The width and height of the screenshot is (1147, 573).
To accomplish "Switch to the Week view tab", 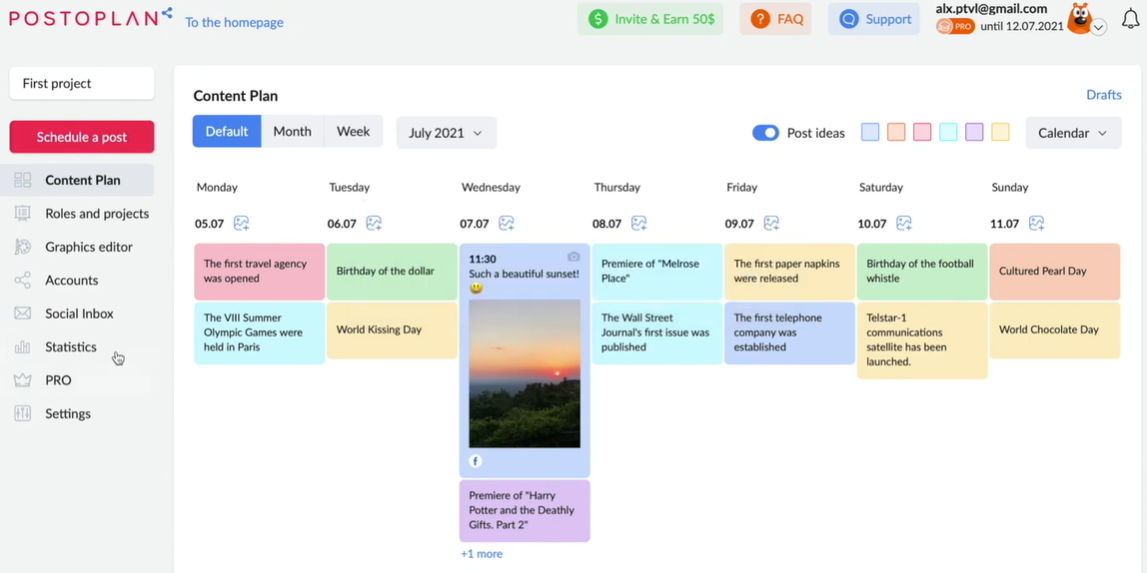I will pyautogui.click(x=353, y=131).
